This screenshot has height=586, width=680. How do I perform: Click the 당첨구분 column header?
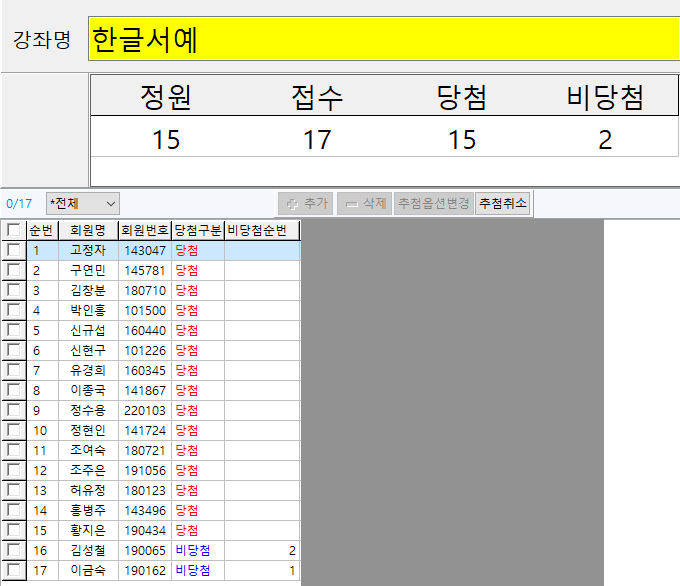point(198,230)
